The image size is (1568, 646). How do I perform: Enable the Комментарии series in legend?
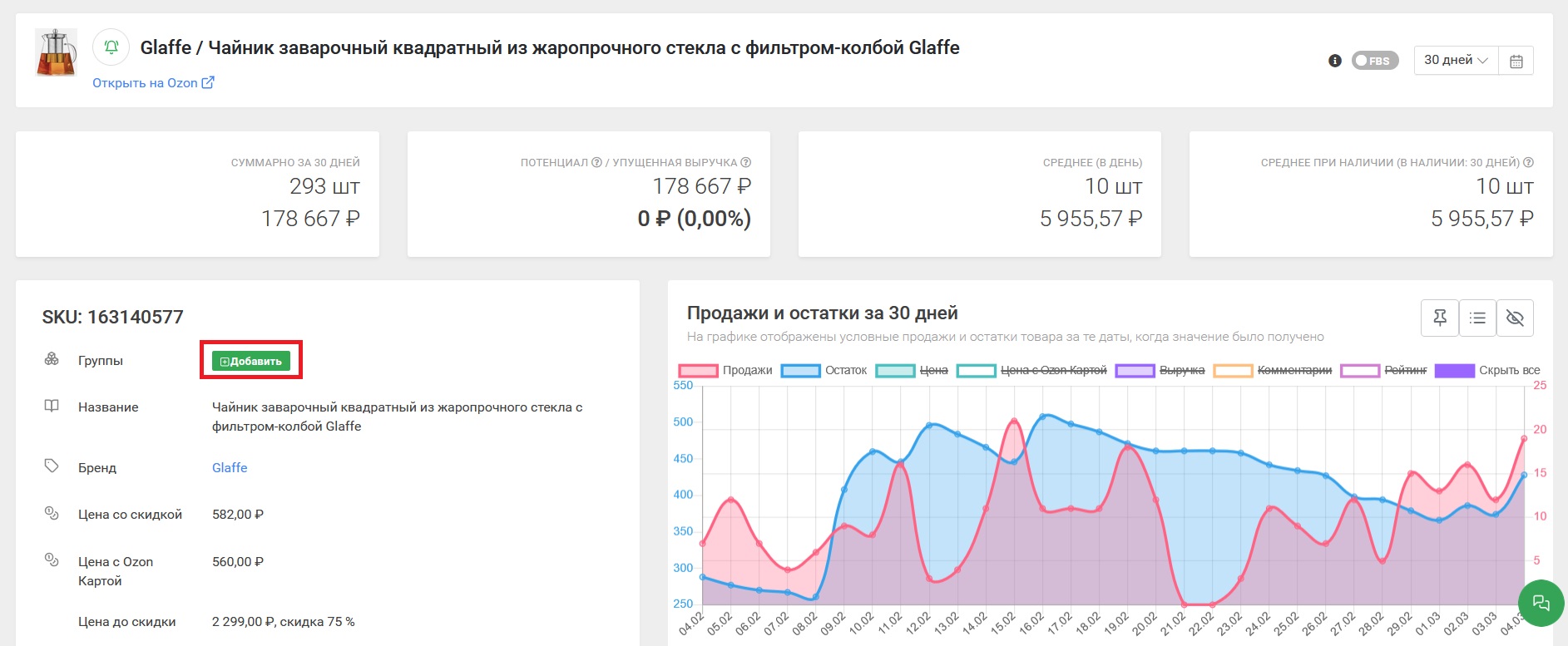point(1273,371)
